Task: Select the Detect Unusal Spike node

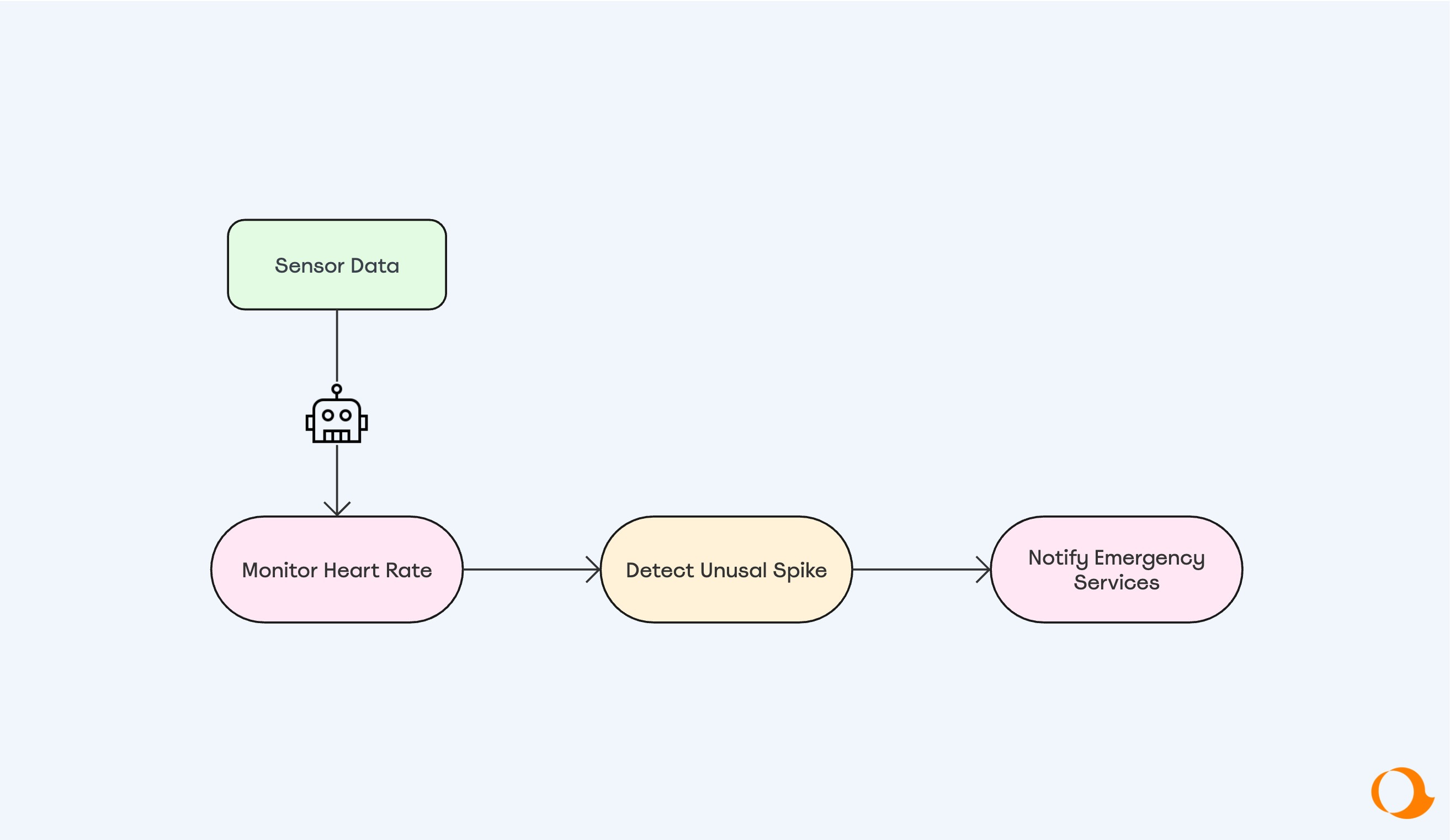Action: pyautogui.click(x=726, y=569)
